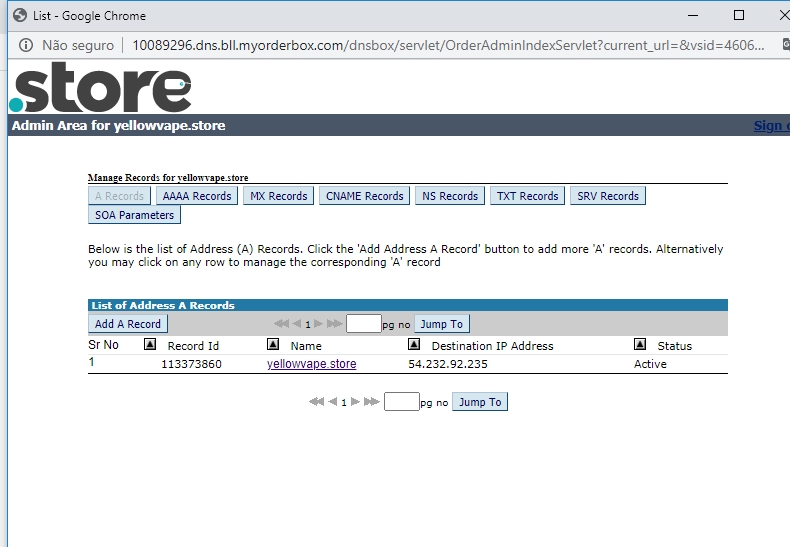Click the .store logo
This screenshot has height=547, width=790.
pos(100,87)
